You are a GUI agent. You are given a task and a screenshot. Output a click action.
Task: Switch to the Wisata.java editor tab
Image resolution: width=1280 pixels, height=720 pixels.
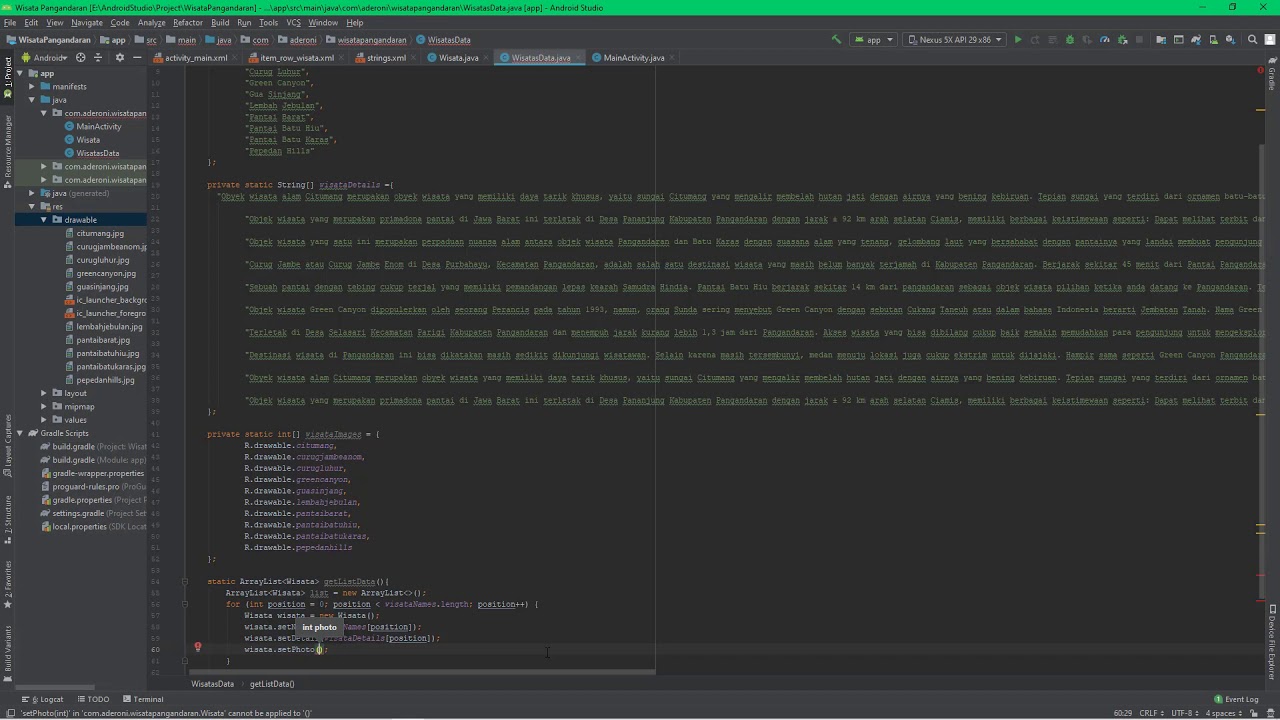click(458, 58)
